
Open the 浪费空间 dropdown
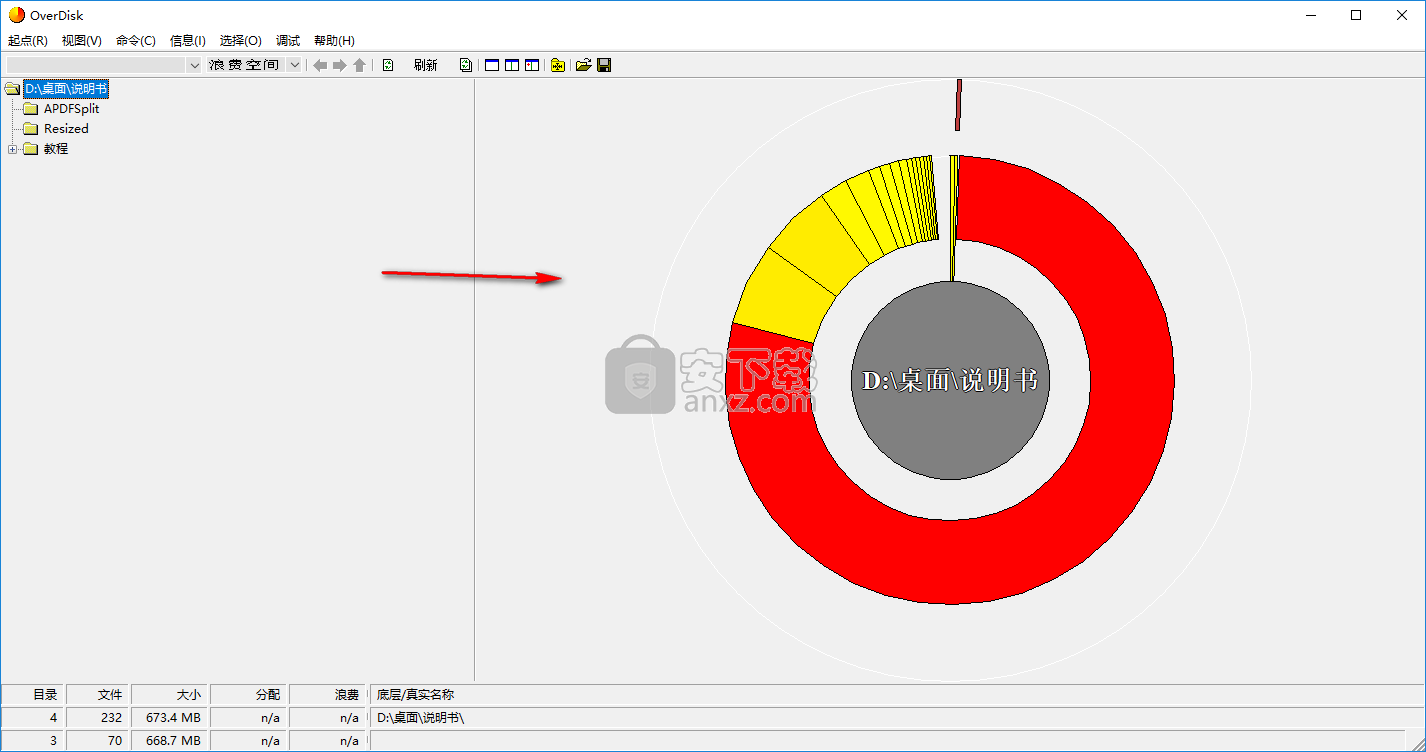(x=294, y=65)
